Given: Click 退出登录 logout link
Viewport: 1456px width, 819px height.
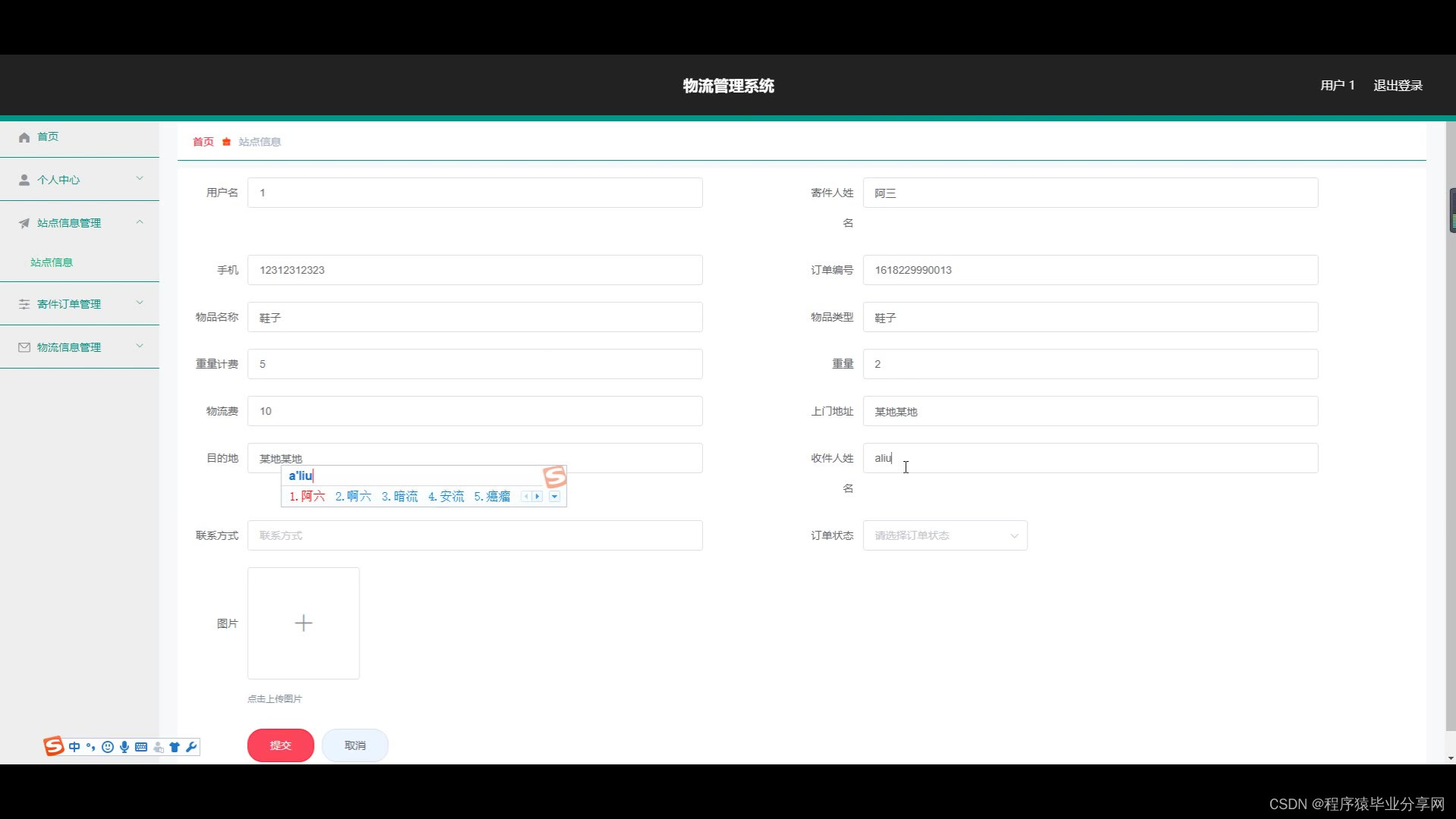Looking at the screenshot, I should [x=1398, y=86].
